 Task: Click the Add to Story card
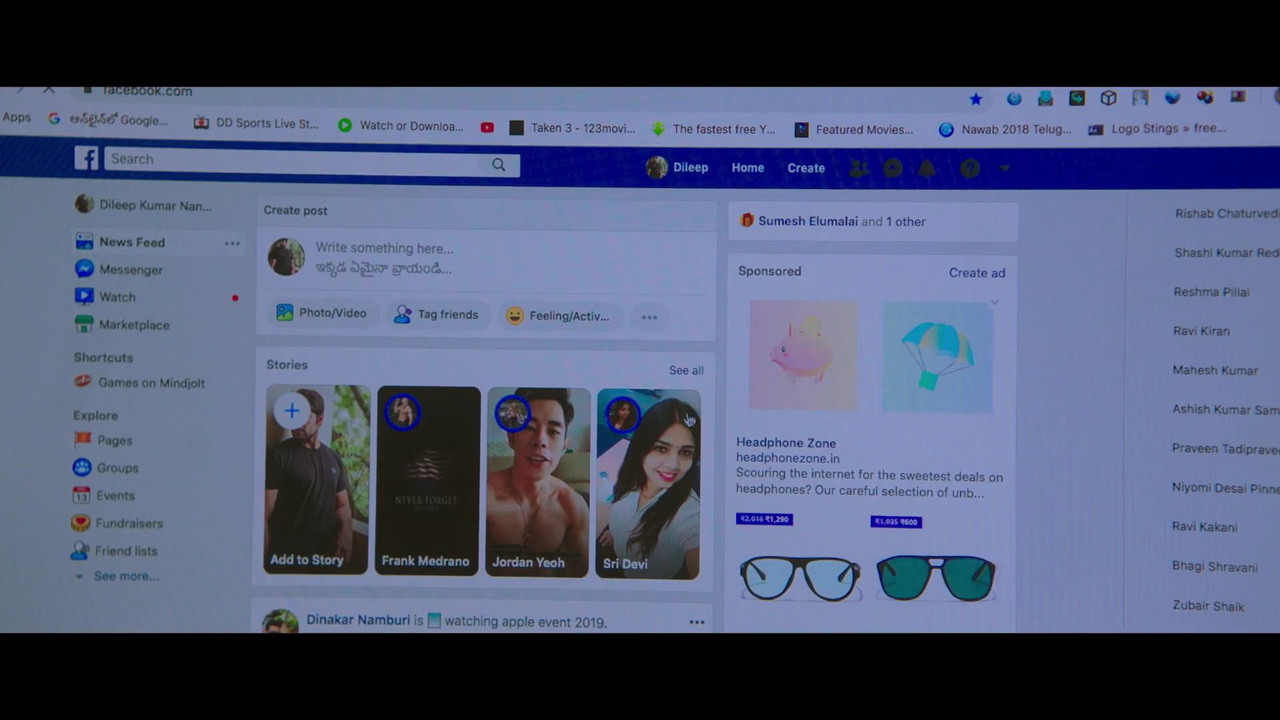pyautogui.click(x=317, y=479)
